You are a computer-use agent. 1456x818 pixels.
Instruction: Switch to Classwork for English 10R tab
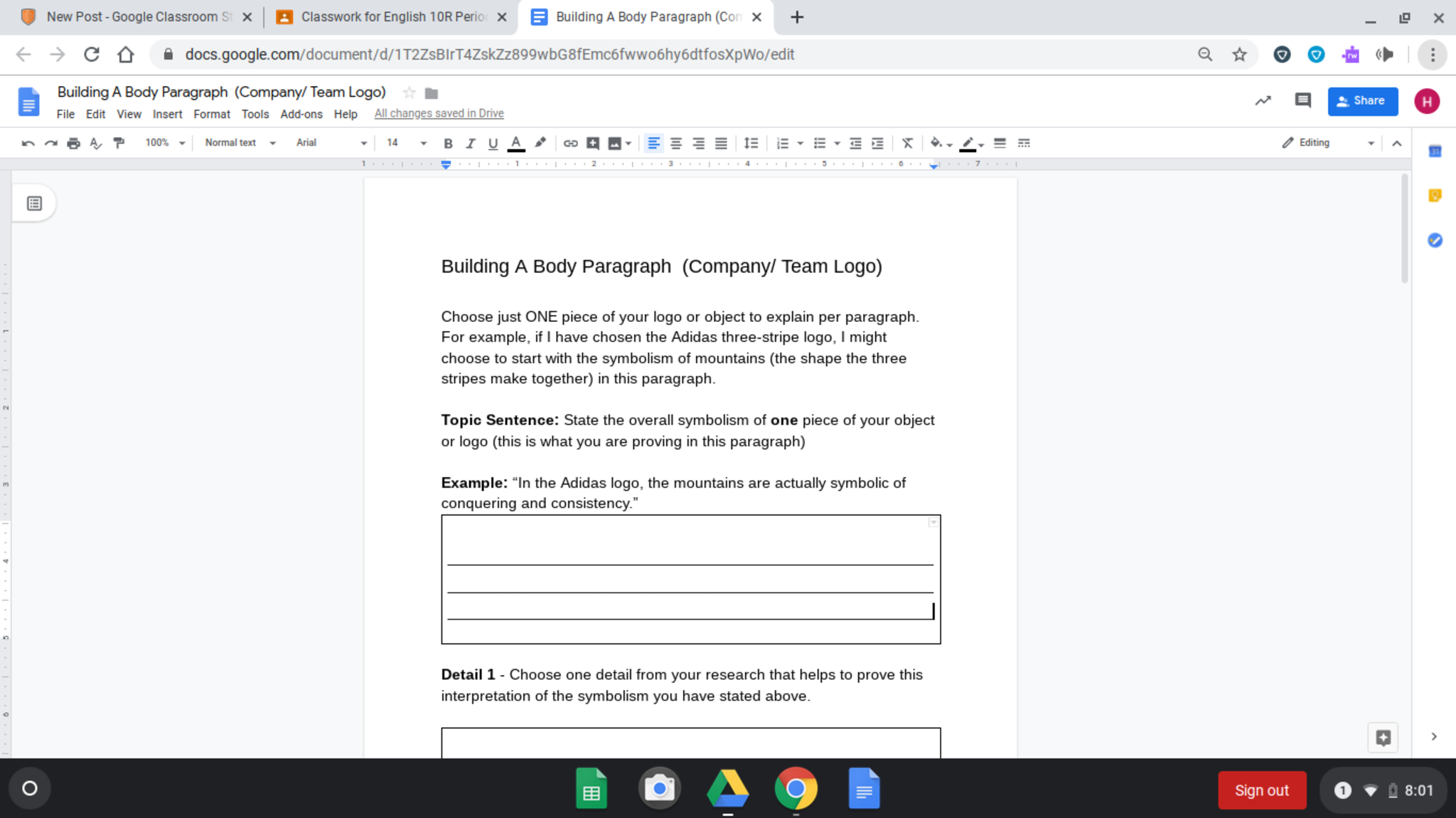pyautogui.click(x=392, y=17)
